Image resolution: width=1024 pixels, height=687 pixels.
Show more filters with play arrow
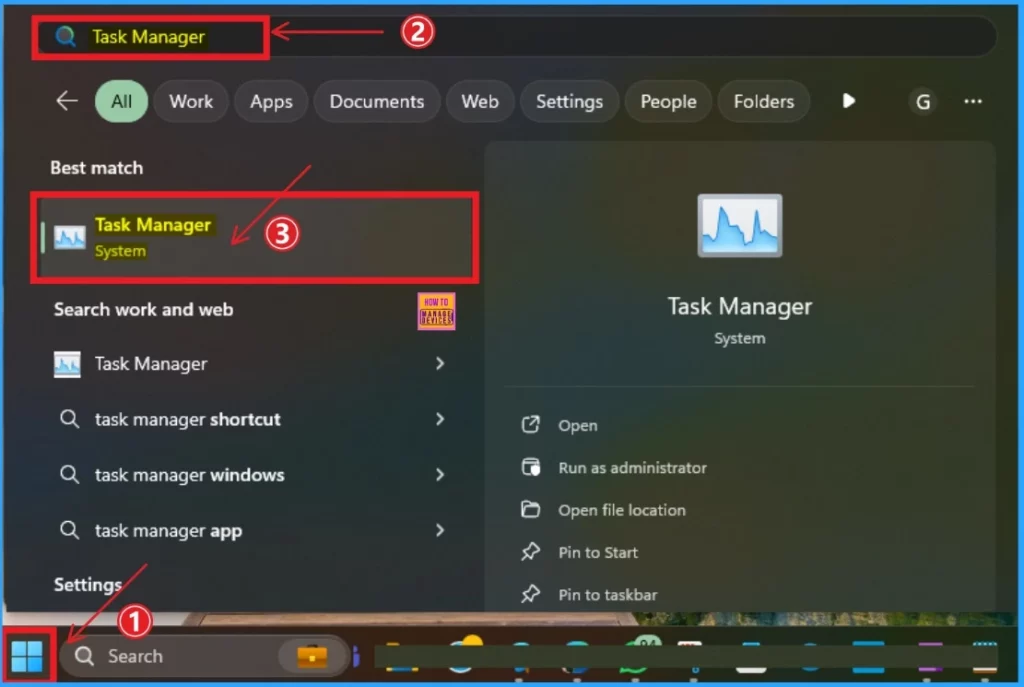click(x=848, y=101)
